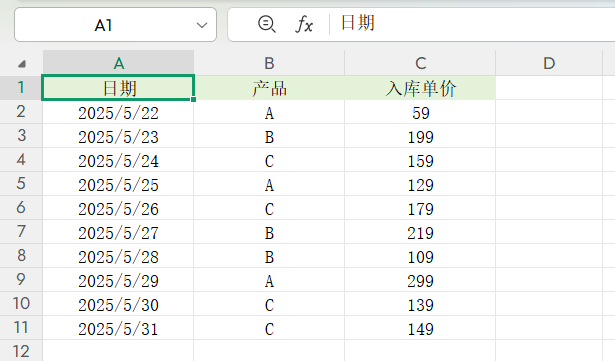Click product cell C in row 4
The image size is (615, 361).
[269, 160]
